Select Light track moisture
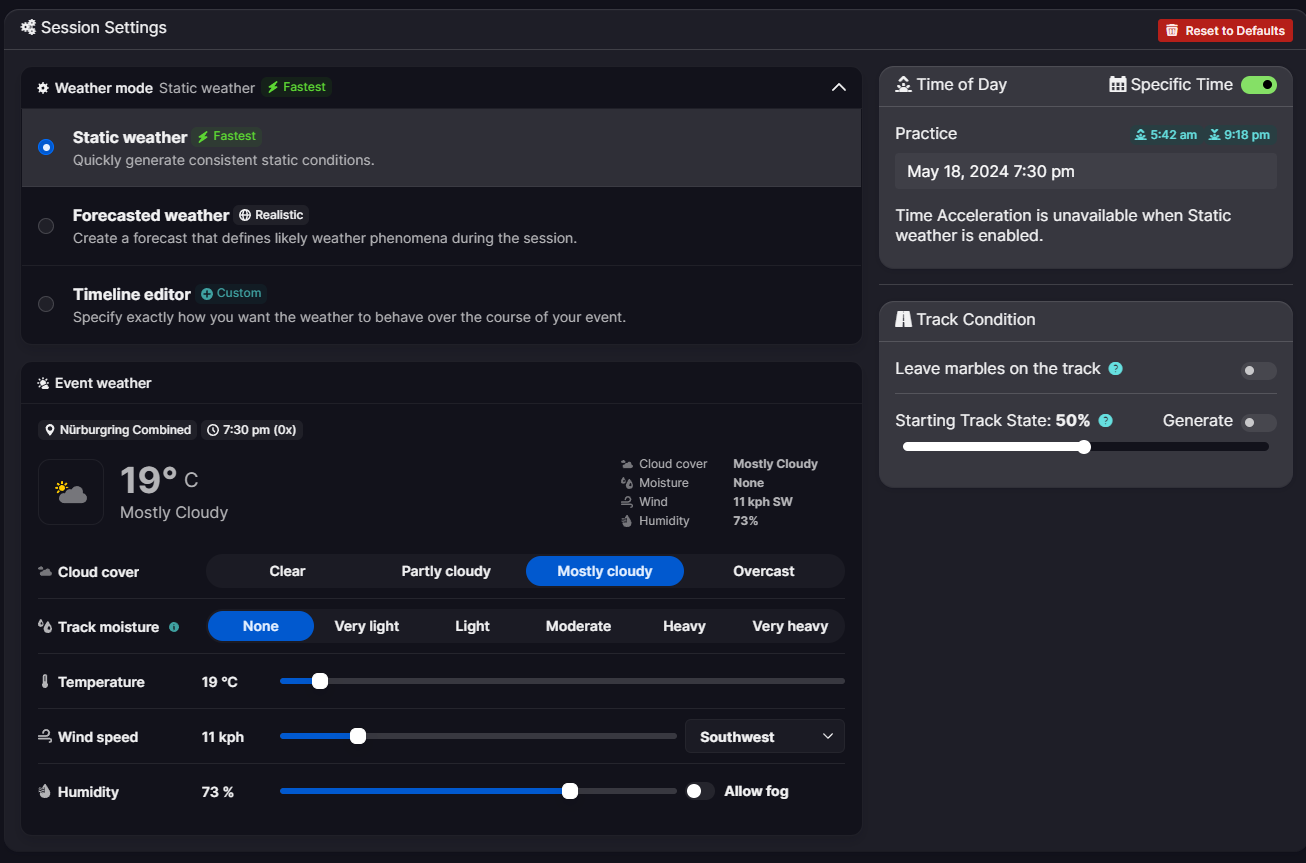 (472, 626)
